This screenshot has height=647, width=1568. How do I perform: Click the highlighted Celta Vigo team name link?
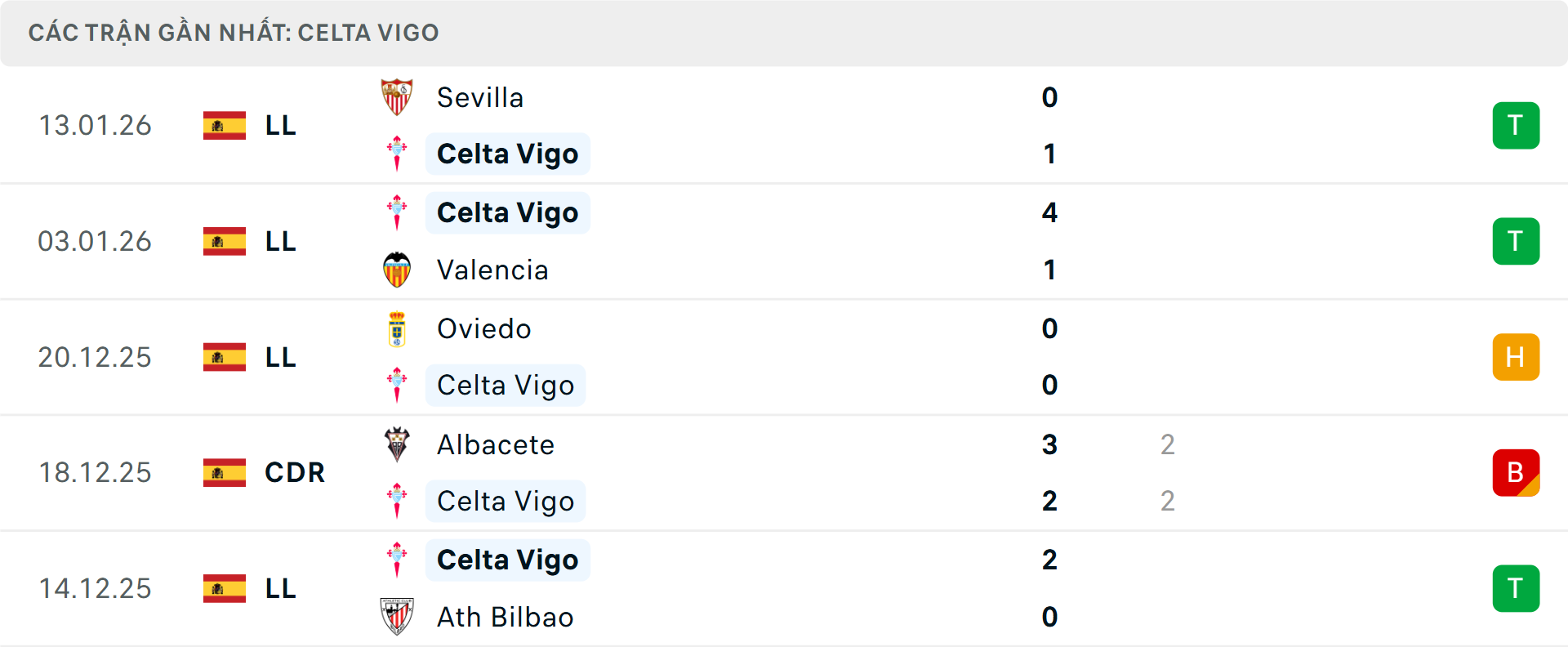(x=507, y=154)
